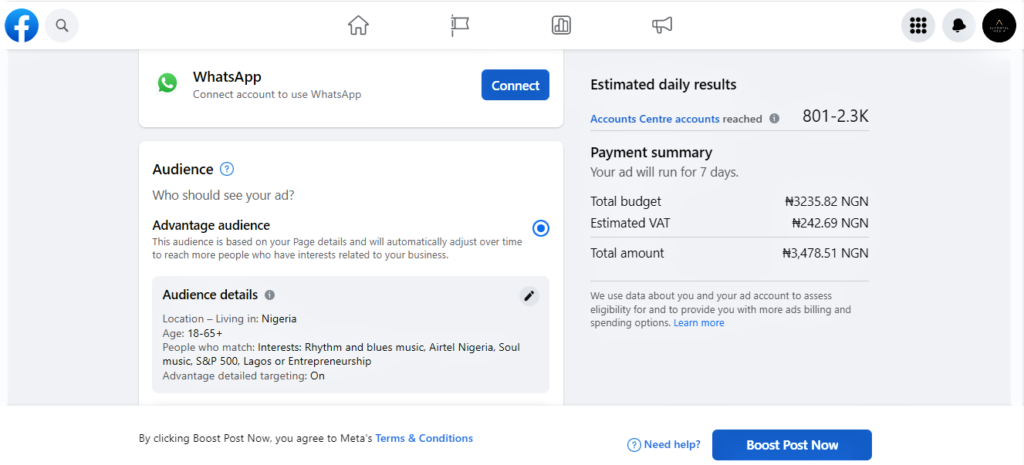Open Pages flag icon in top nav
The height and width of the screenshot is (465, 1024).
[460, 25]
